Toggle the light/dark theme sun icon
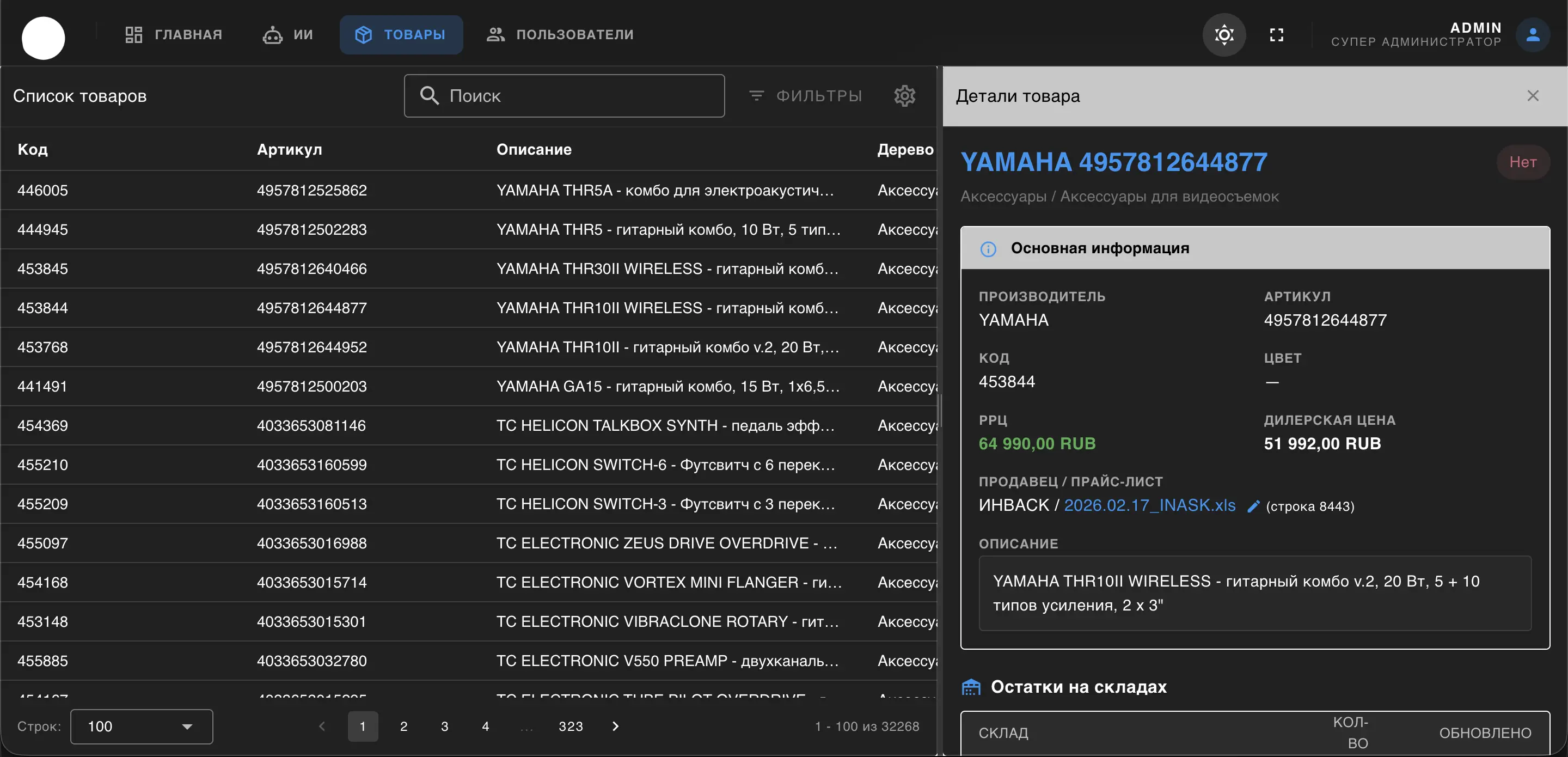 coord(1223,35)
